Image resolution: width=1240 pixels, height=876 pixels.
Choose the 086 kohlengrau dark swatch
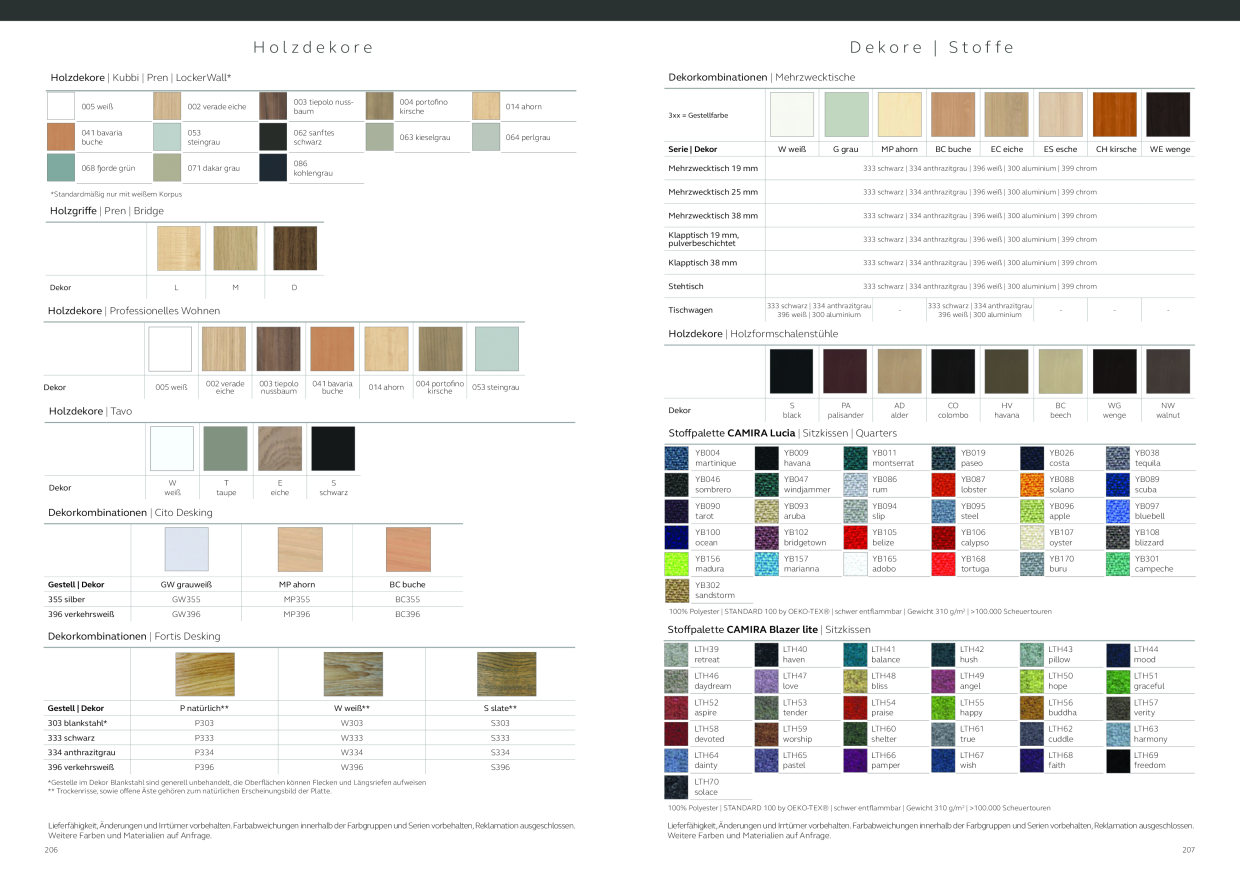point(273,168)
